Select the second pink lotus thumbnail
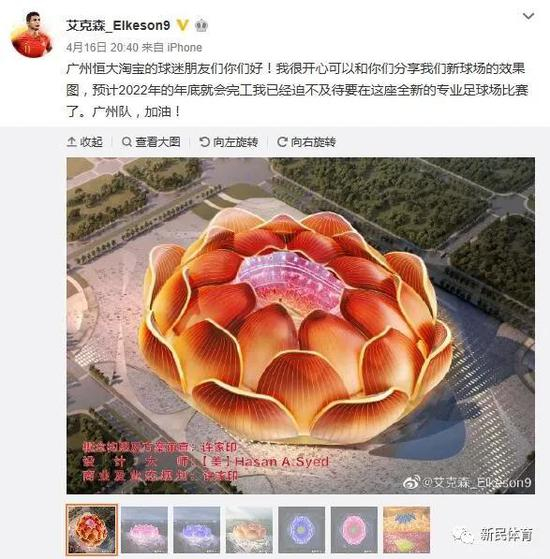 click(x=144, y=530)
